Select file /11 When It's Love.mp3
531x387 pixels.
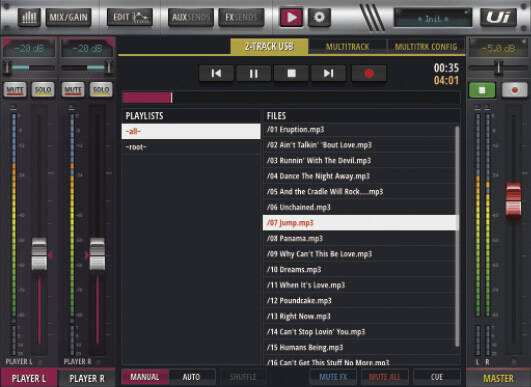point(359,285)
